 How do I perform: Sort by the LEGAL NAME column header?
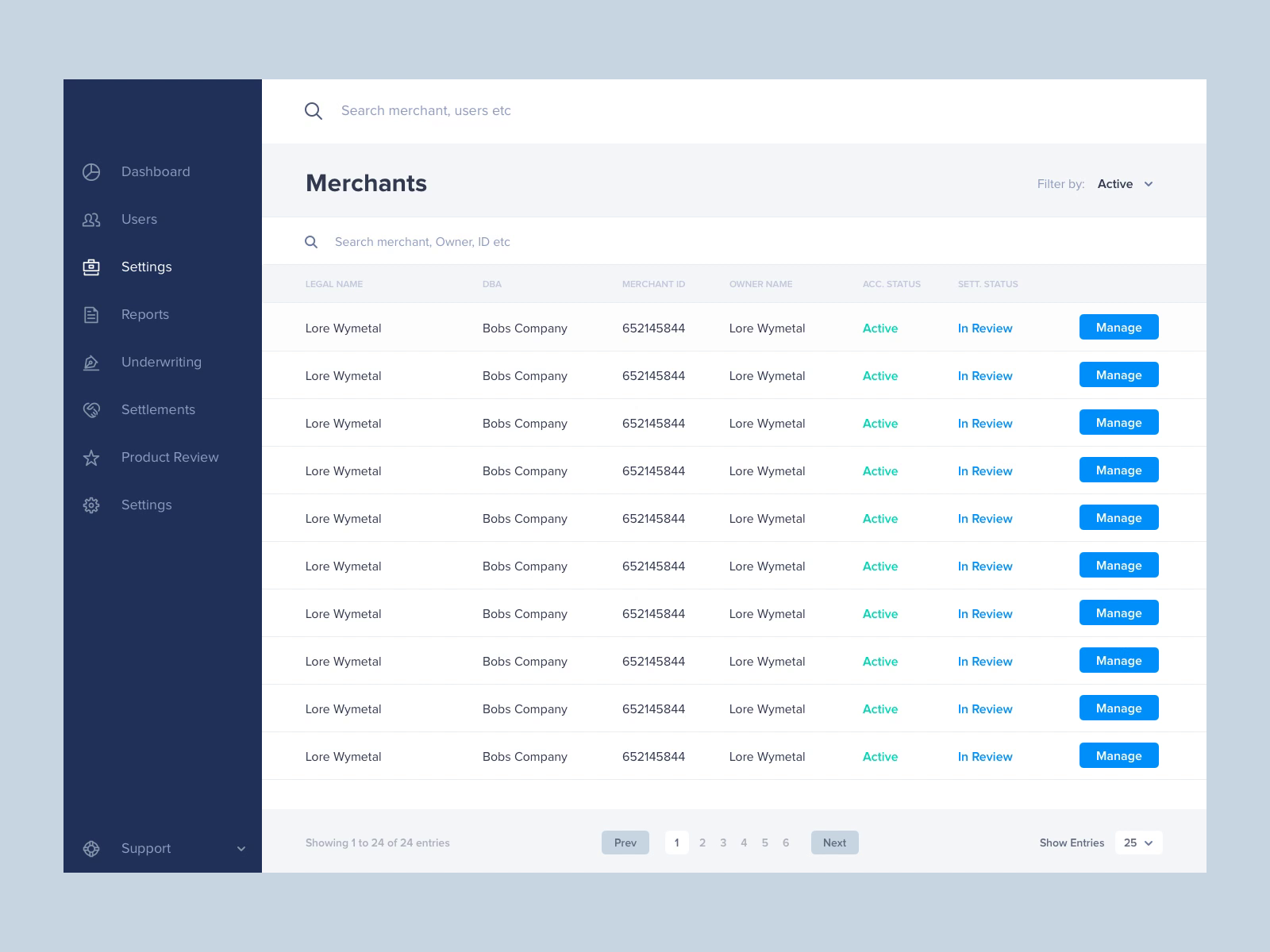pos(333,284)
